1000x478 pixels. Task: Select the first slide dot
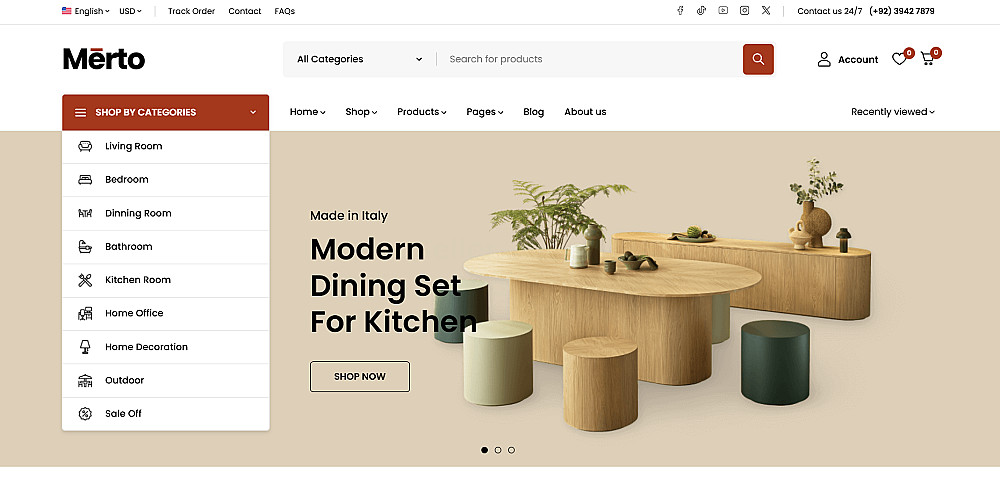point(485,450)
